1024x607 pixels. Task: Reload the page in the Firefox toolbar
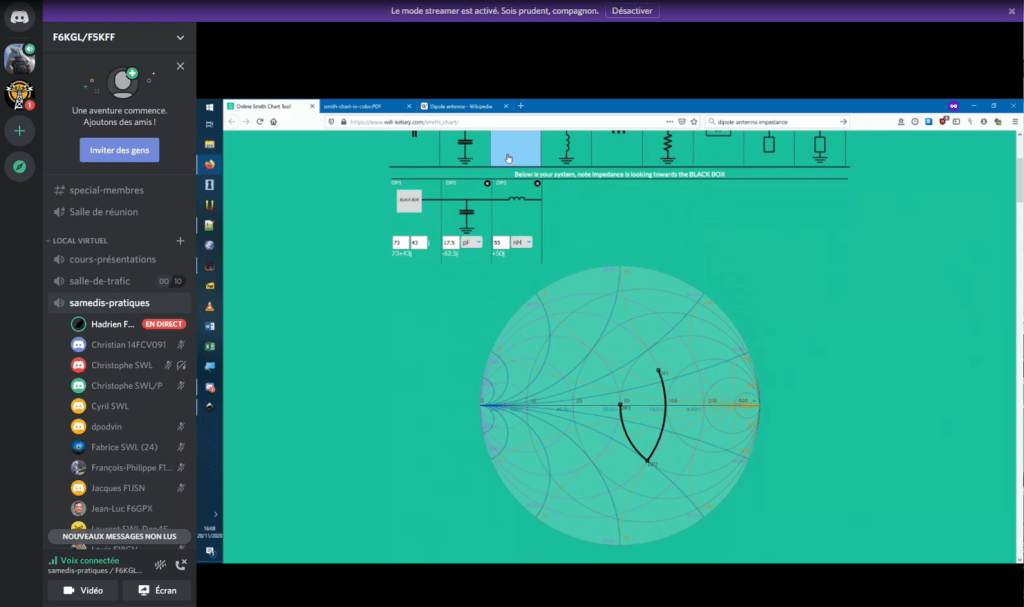click(x=260, y=122)
